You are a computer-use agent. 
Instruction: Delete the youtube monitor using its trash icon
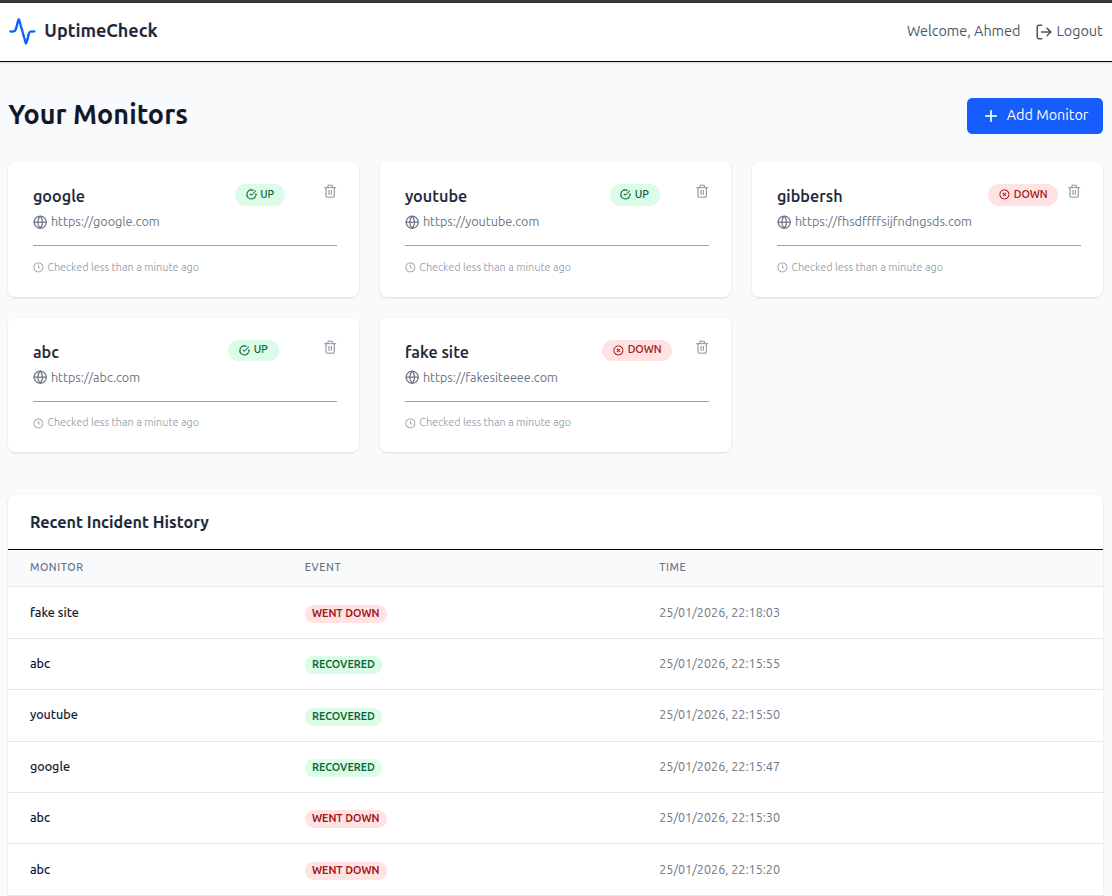pos(702,191)
